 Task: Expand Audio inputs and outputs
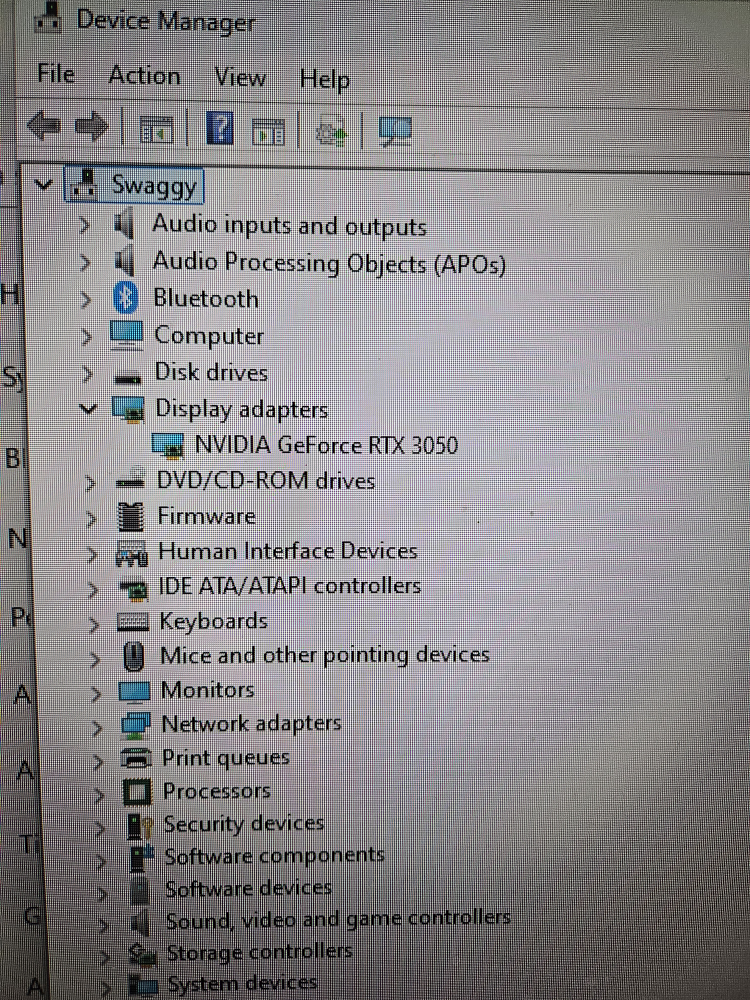(x=85, y=224)
